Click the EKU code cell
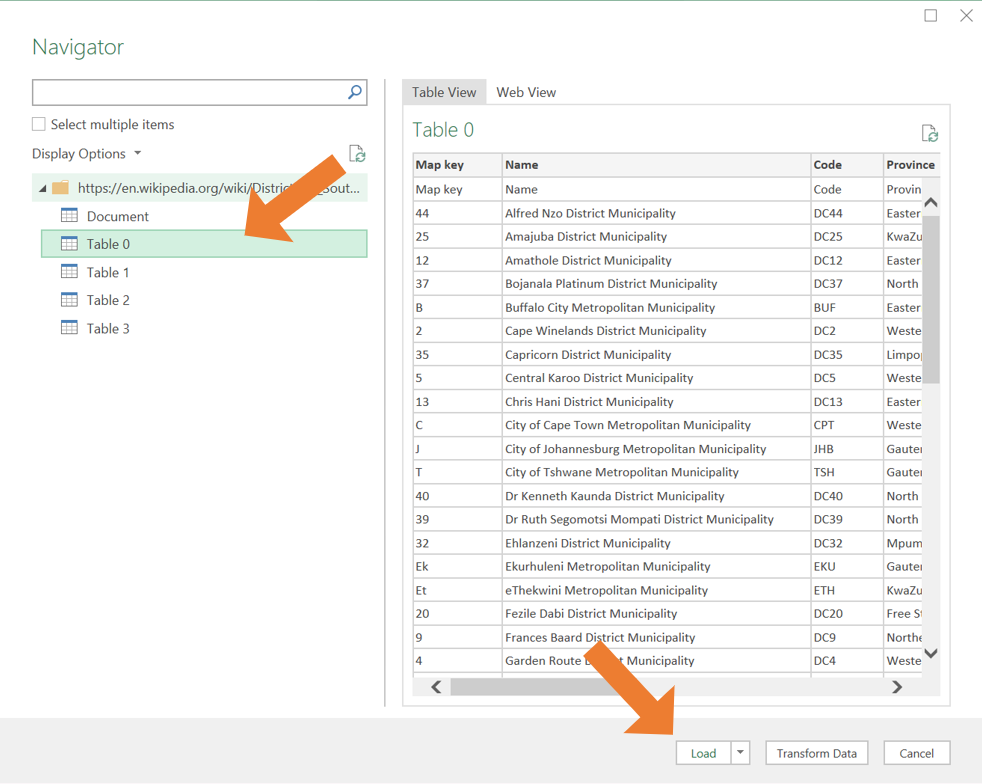This screenshot has width=982, height=784. (847, 567)
